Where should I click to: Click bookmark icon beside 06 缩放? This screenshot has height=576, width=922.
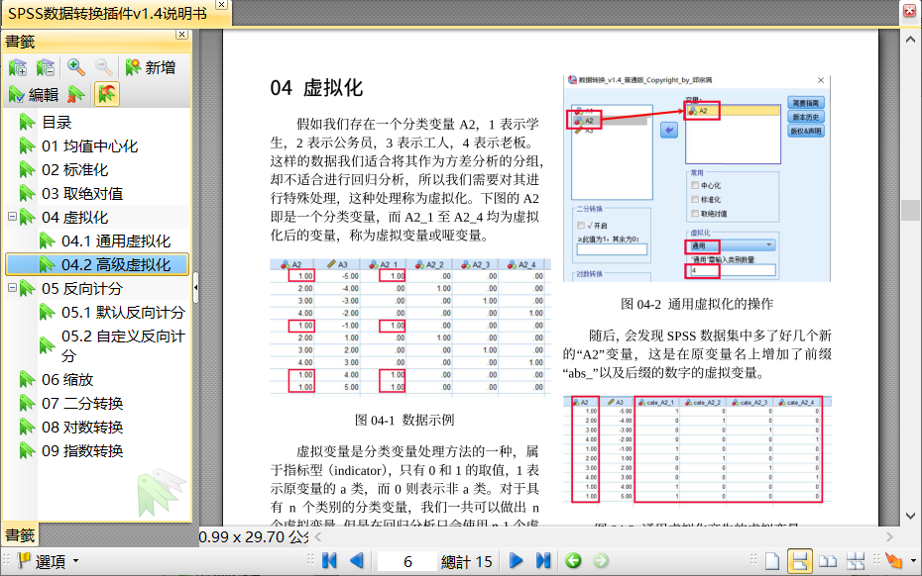click(x=27, y=380)
